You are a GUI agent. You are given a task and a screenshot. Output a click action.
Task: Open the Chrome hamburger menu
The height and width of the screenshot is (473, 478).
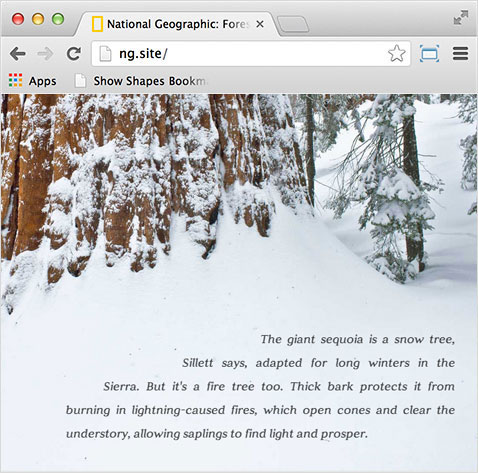coord(460,54)
